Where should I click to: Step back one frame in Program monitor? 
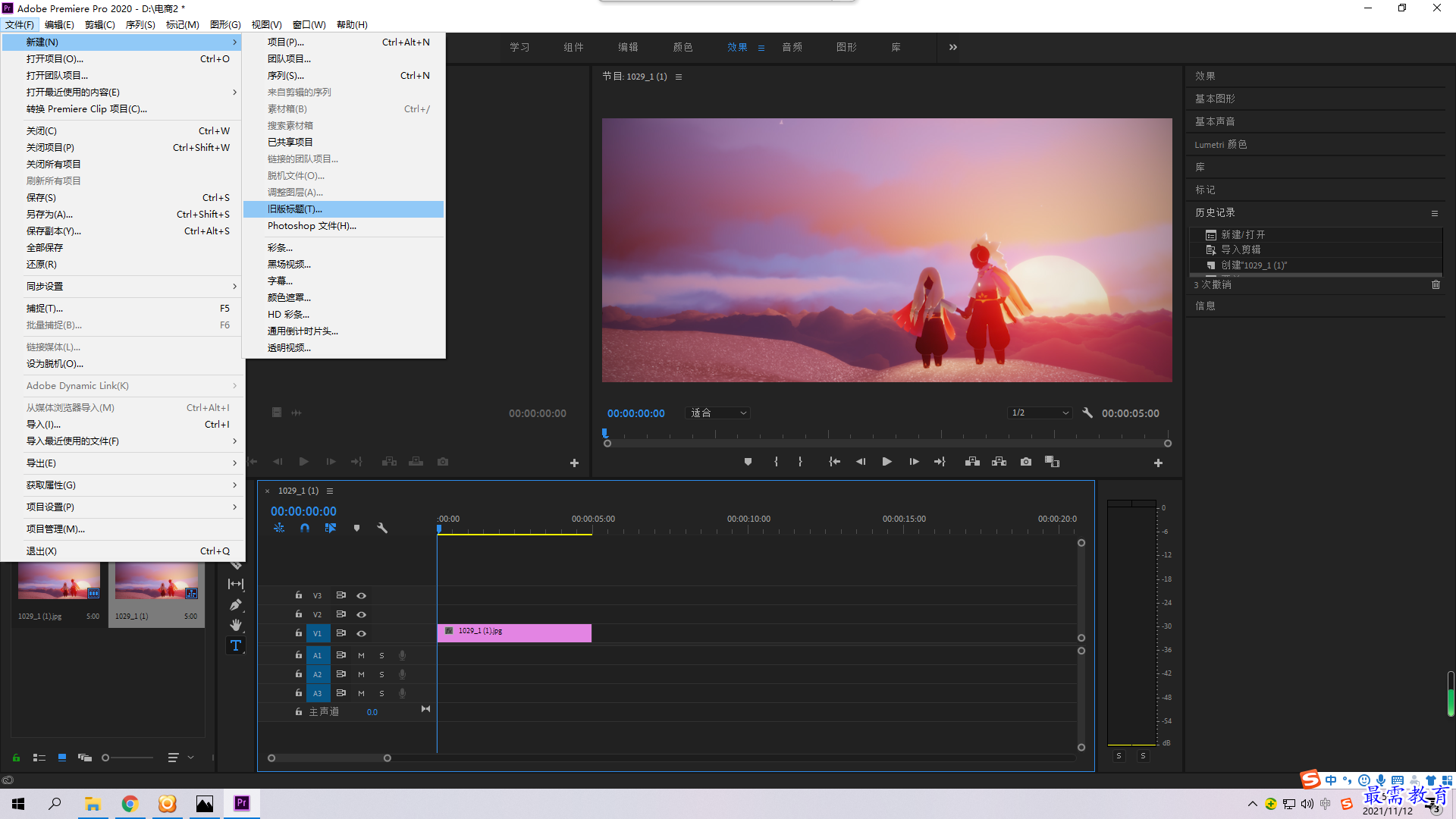pyautogui.click(x=861, y=462)
